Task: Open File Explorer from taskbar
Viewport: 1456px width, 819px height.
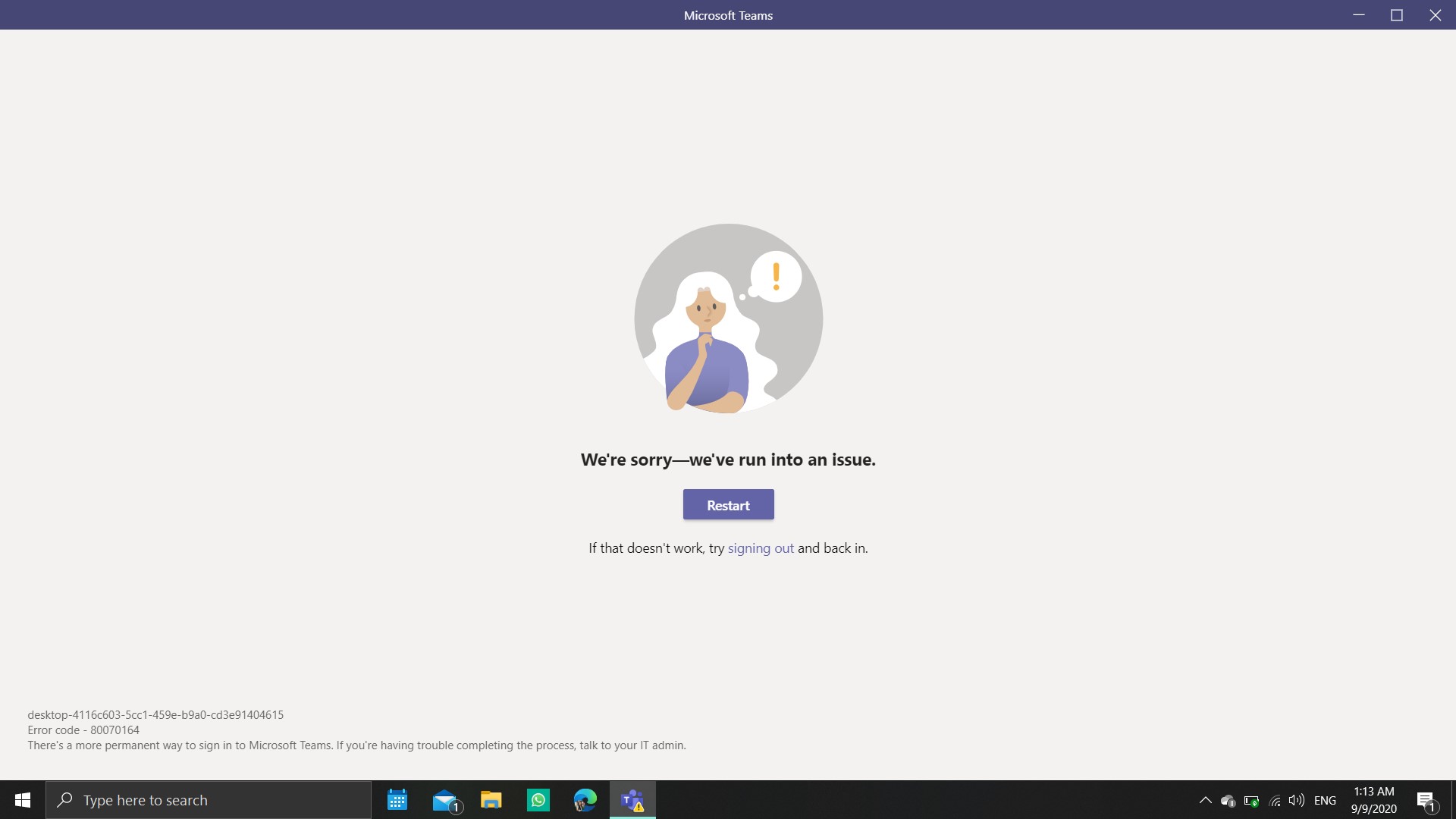Action: 491,800
